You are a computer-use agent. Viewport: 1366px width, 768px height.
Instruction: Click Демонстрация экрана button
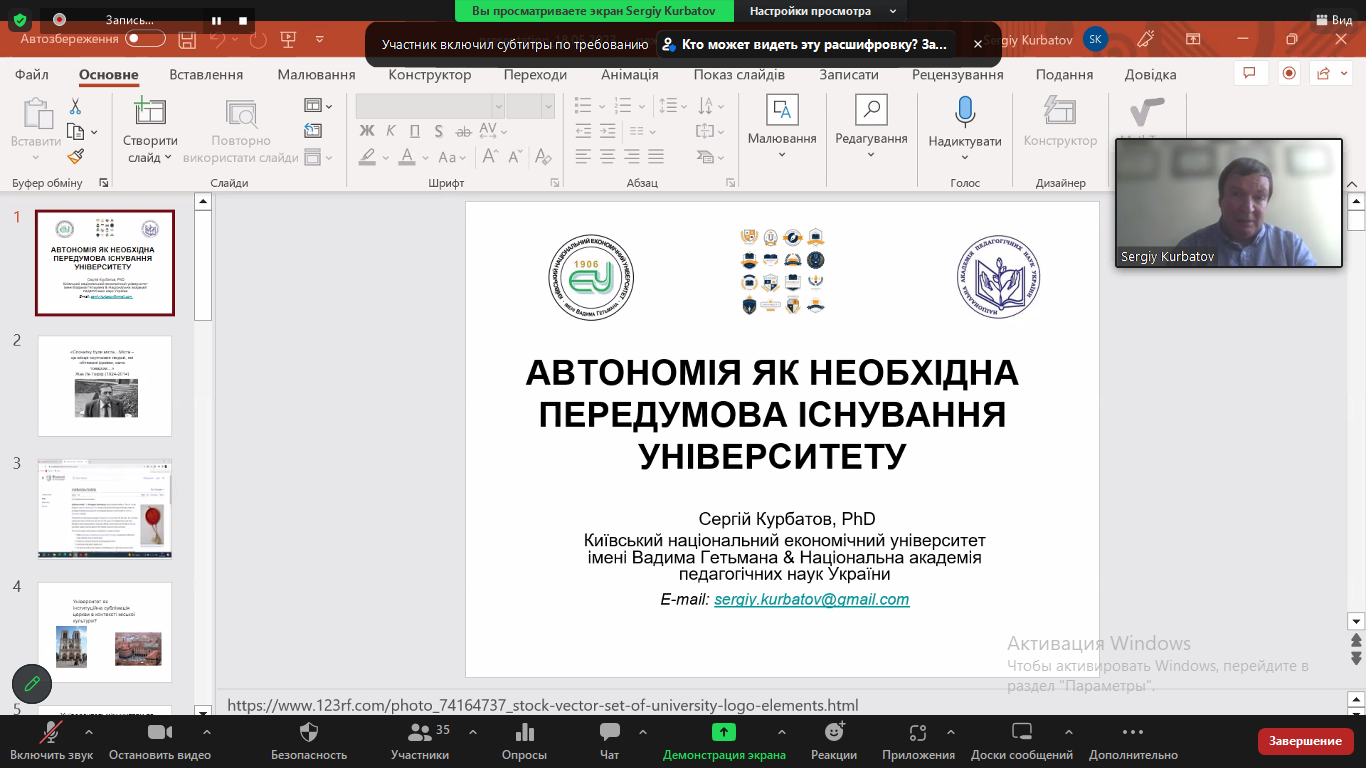click(724, 742)
